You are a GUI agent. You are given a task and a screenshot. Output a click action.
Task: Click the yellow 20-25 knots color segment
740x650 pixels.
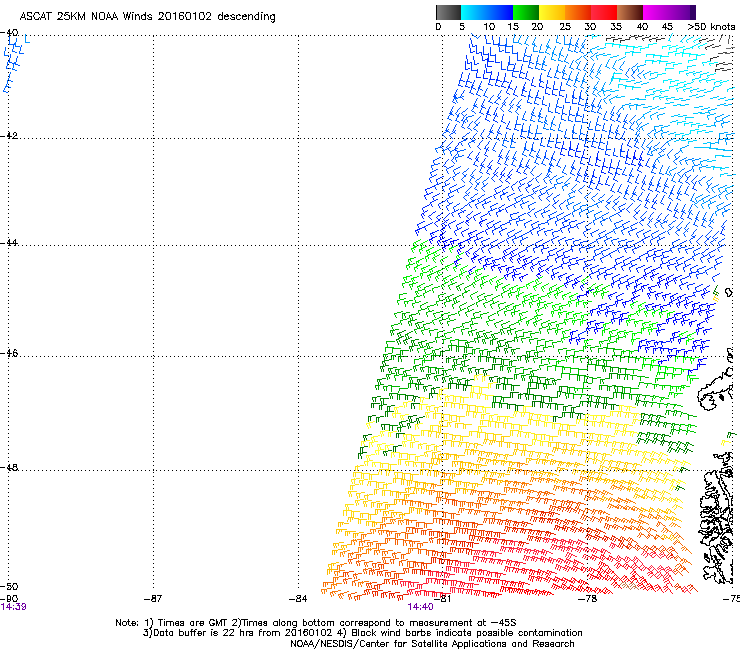tap(552, 12)
